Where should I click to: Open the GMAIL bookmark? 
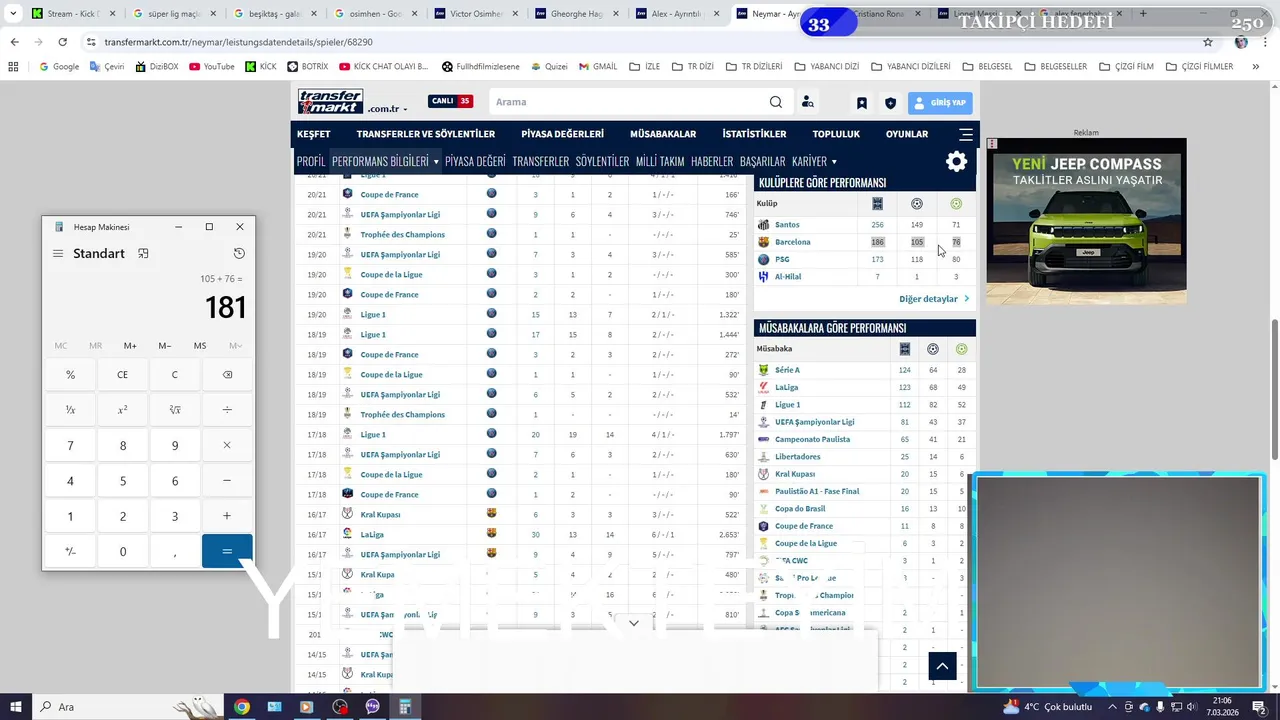598,67
